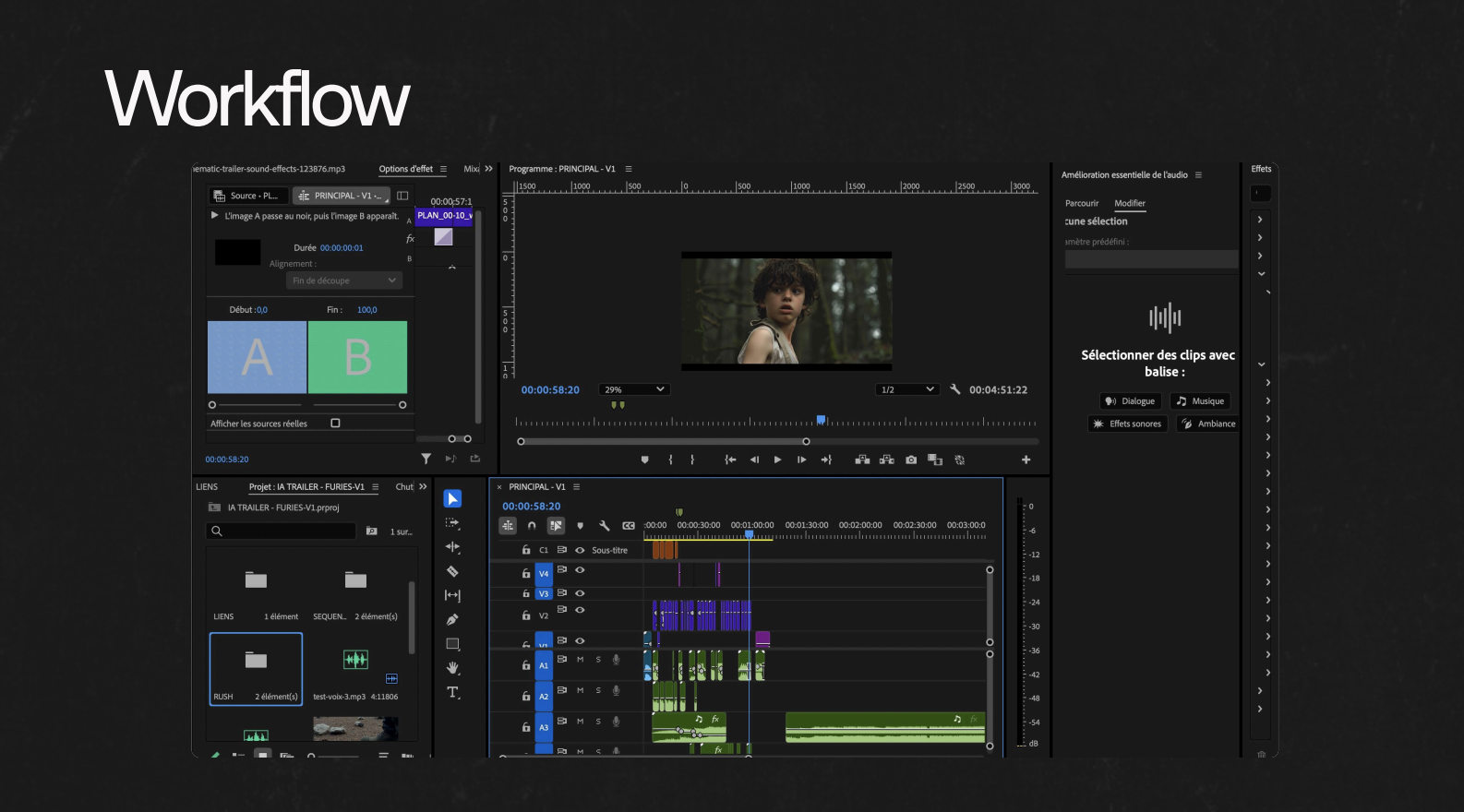
Task: Open timeline display settings wrench
Action: click(604, 525)
